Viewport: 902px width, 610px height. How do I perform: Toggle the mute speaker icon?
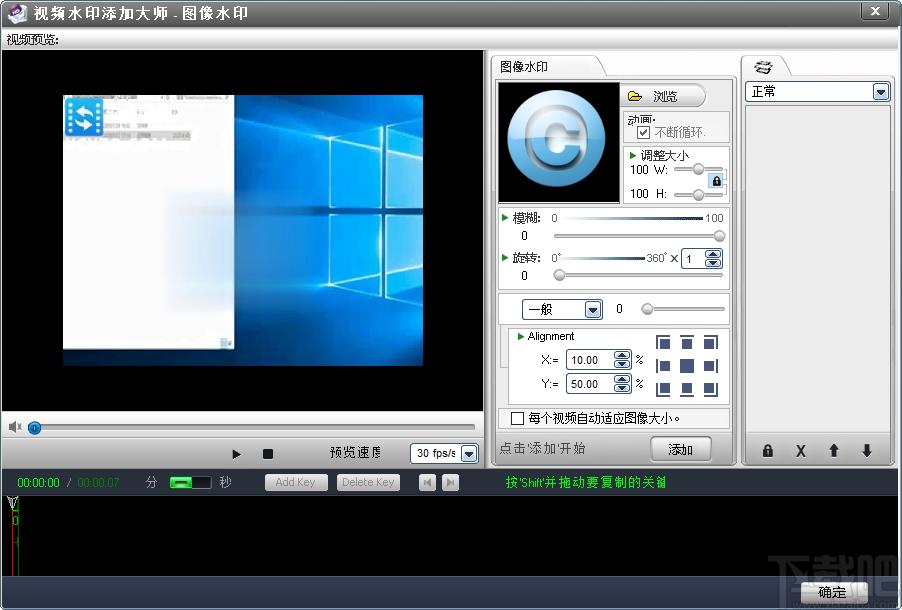15,427
